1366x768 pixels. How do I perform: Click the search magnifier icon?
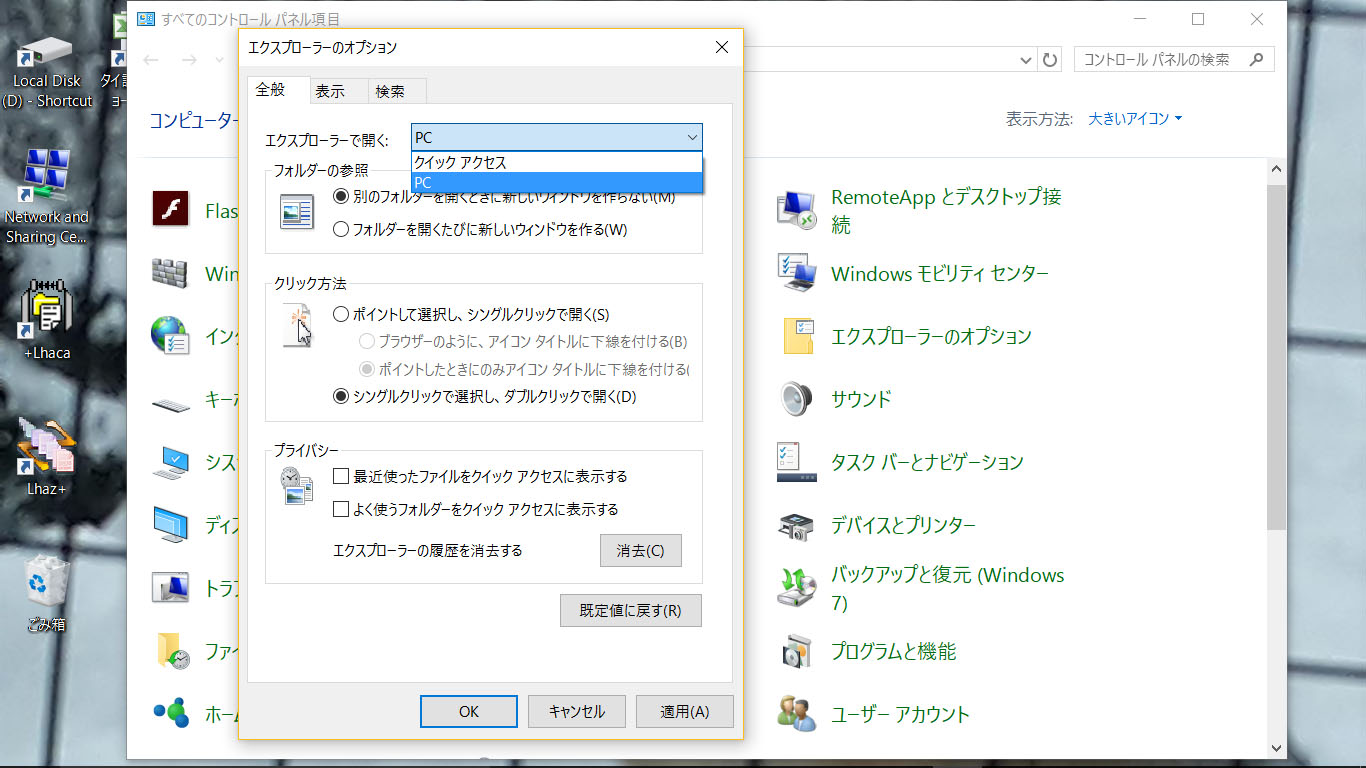[x=1257, y=60]
